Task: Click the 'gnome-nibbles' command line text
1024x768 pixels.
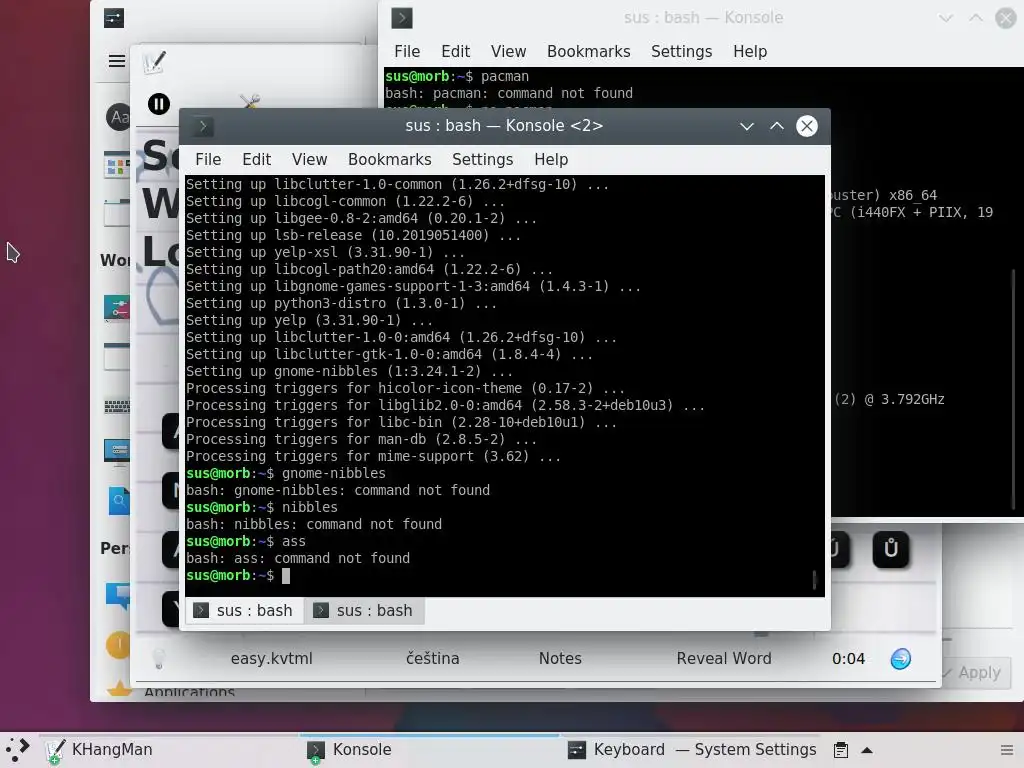Action: click(334, 473)
